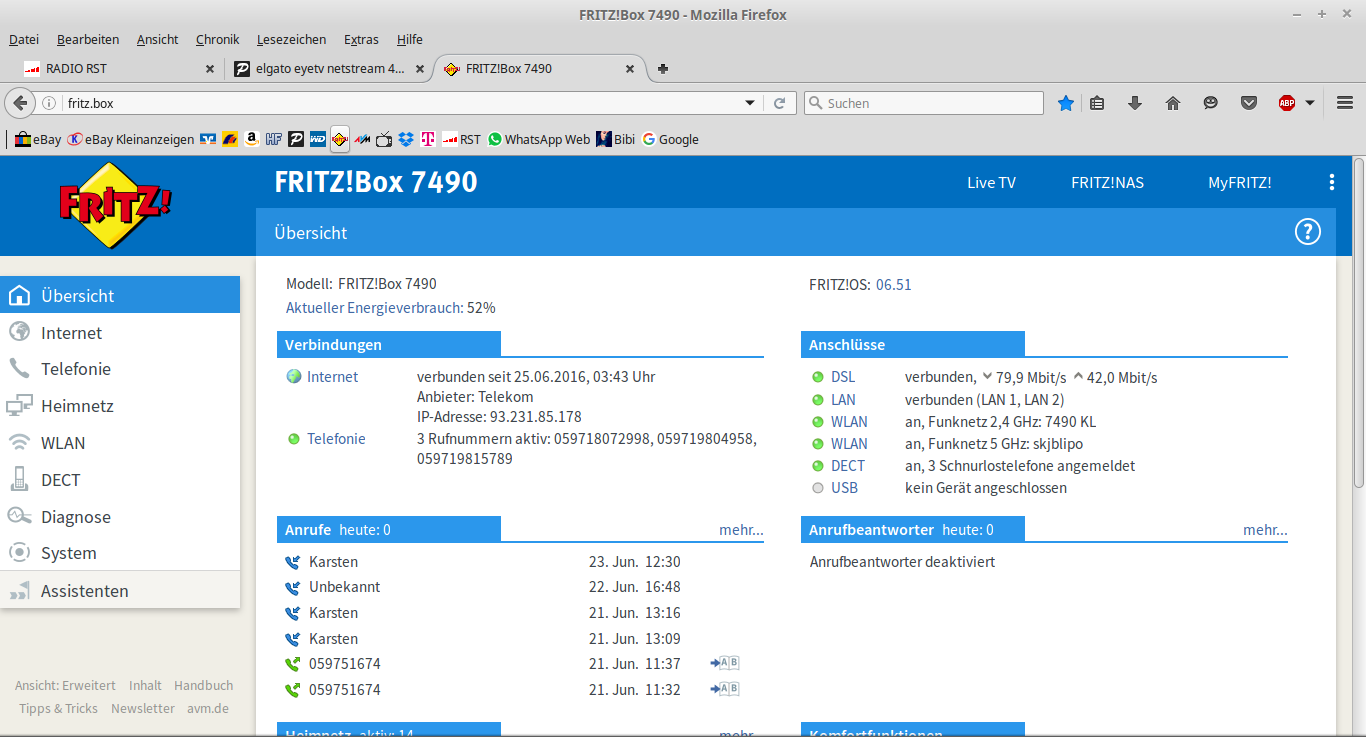This screenshot has height=737, width=1366.
Task: Open the Firefox downloads arrow icon
Action: [x=1135, y=103]
